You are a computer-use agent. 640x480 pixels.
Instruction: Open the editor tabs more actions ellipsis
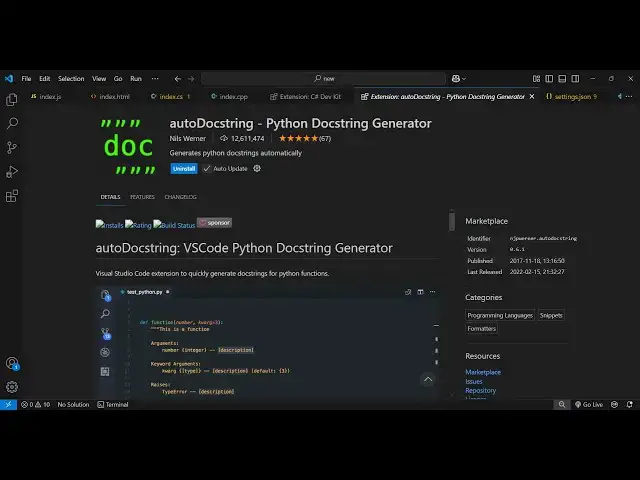click(x=629, y=96)
